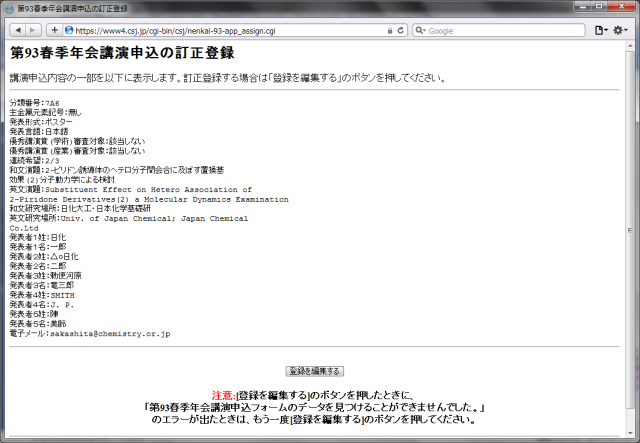
Task: Click the red 注意 warning text
Action: coord(223,396)
